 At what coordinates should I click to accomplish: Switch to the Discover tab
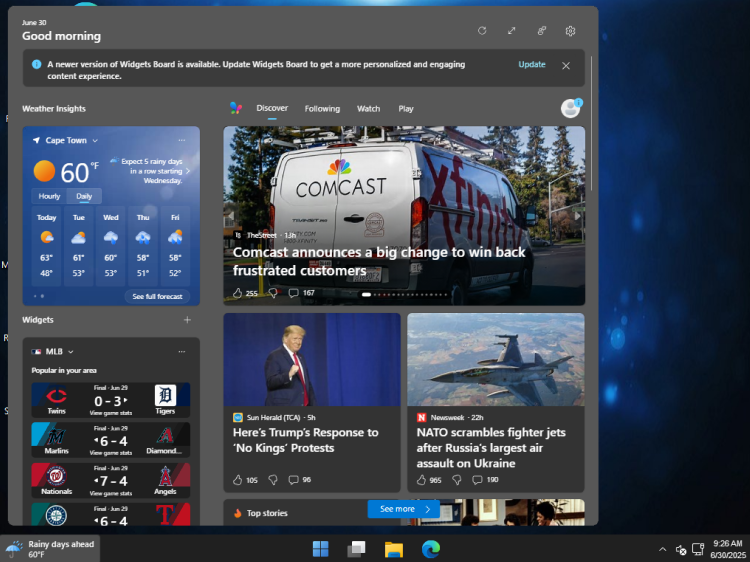(272, 108)
